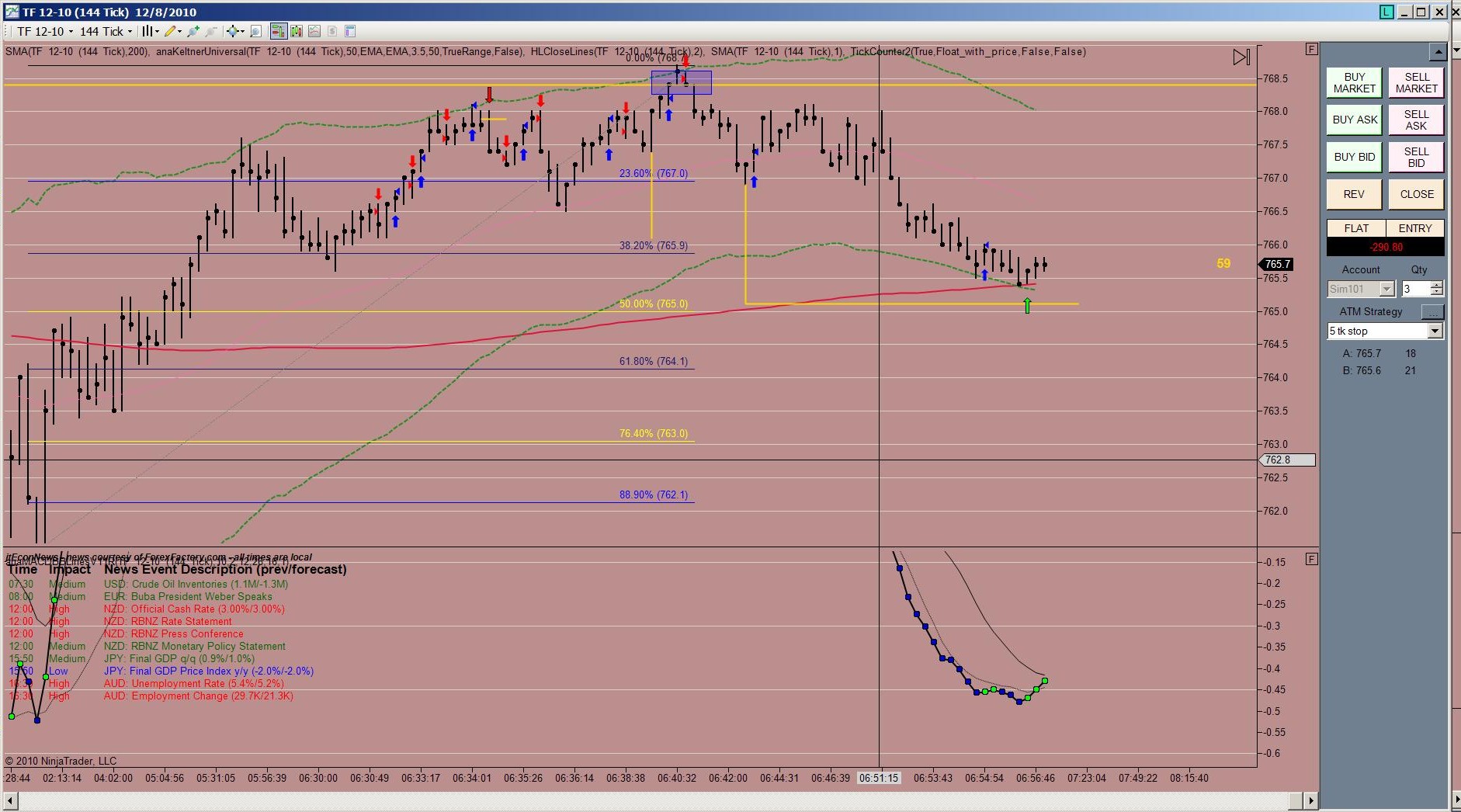Click the horizontal scrollbar left arrow
1461x812 pixels.
pos(10,800)
